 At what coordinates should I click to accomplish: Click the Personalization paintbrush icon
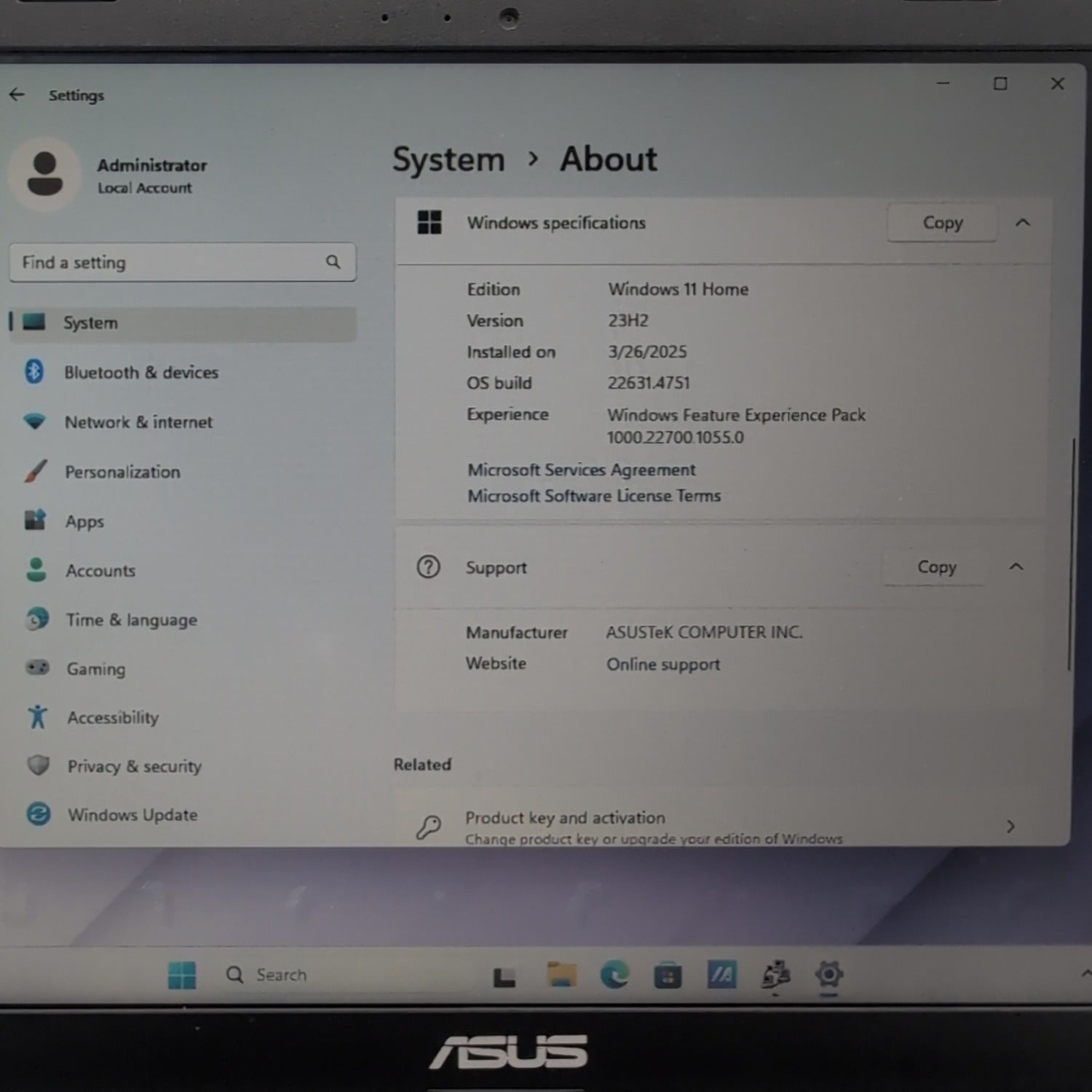click(x=36, y=471)
